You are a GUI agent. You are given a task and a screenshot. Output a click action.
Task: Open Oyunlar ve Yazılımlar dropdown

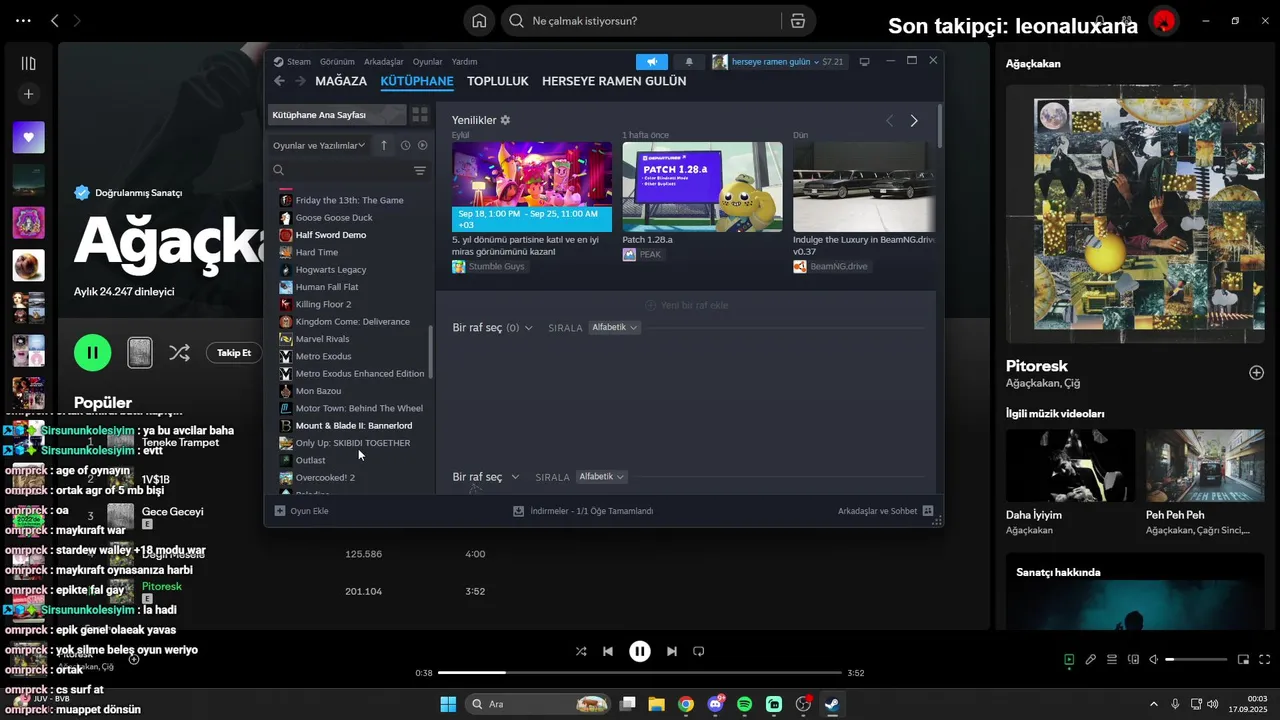coord(320,145)
